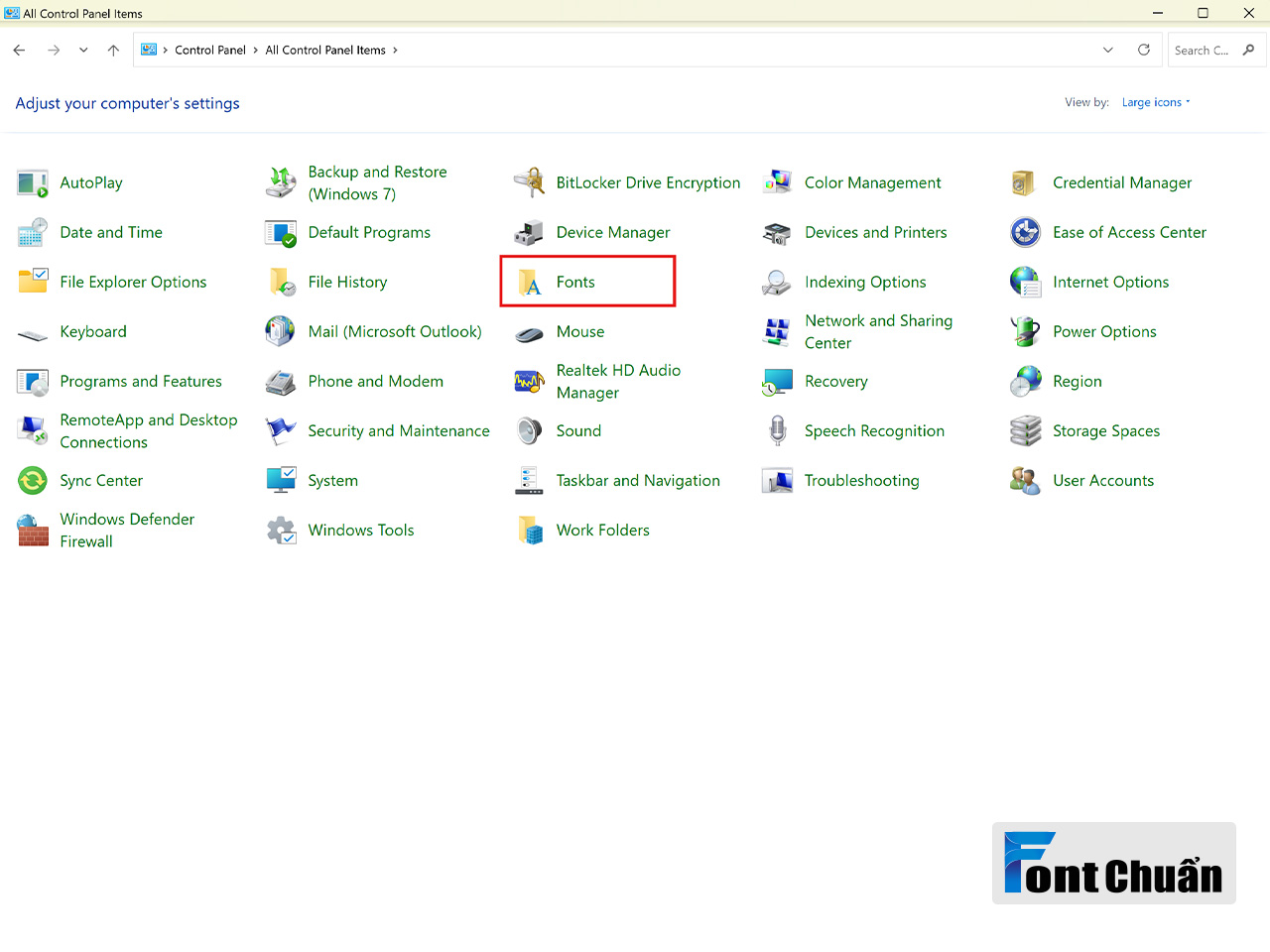Open BitLocker Drive Encryption icon
The height and width of the screenshot is (952, 1270).
tap(529, 182)
